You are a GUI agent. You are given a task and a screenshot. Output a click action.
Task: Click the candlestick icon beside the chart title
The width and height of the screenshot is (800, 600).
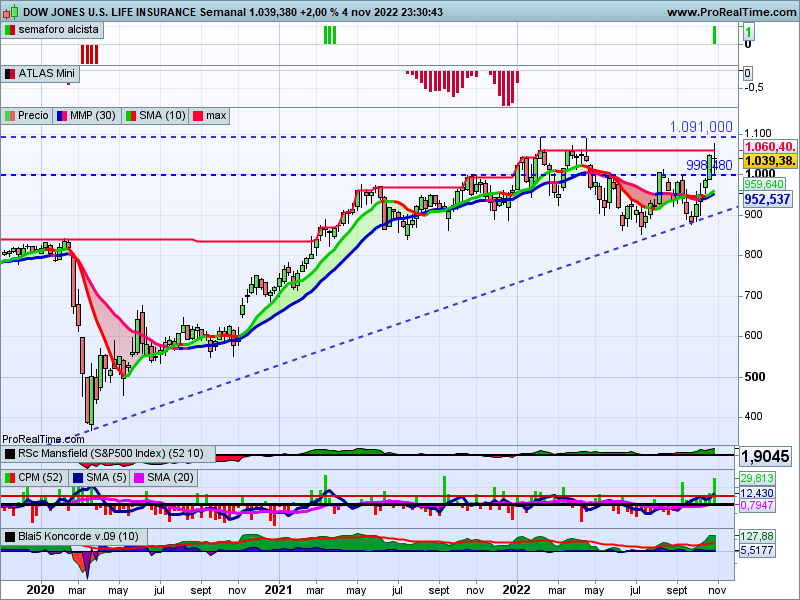tap(10, 11)
